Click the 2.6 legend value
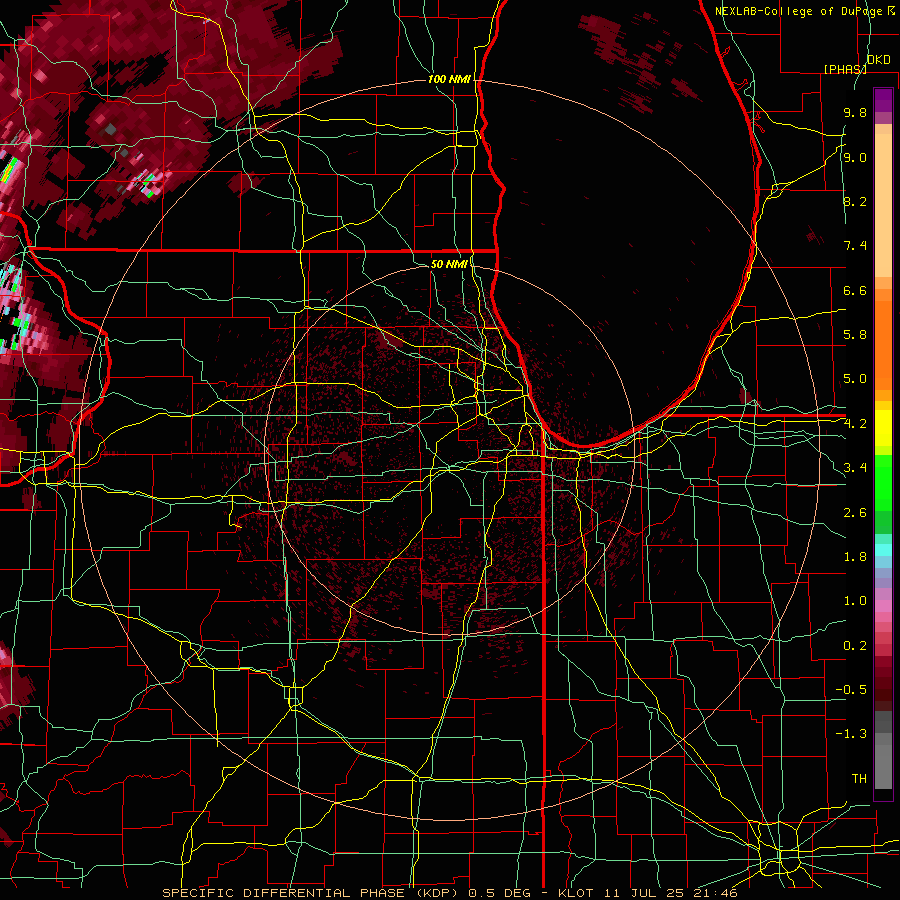900x900 pixels. (x=855, y=513)
